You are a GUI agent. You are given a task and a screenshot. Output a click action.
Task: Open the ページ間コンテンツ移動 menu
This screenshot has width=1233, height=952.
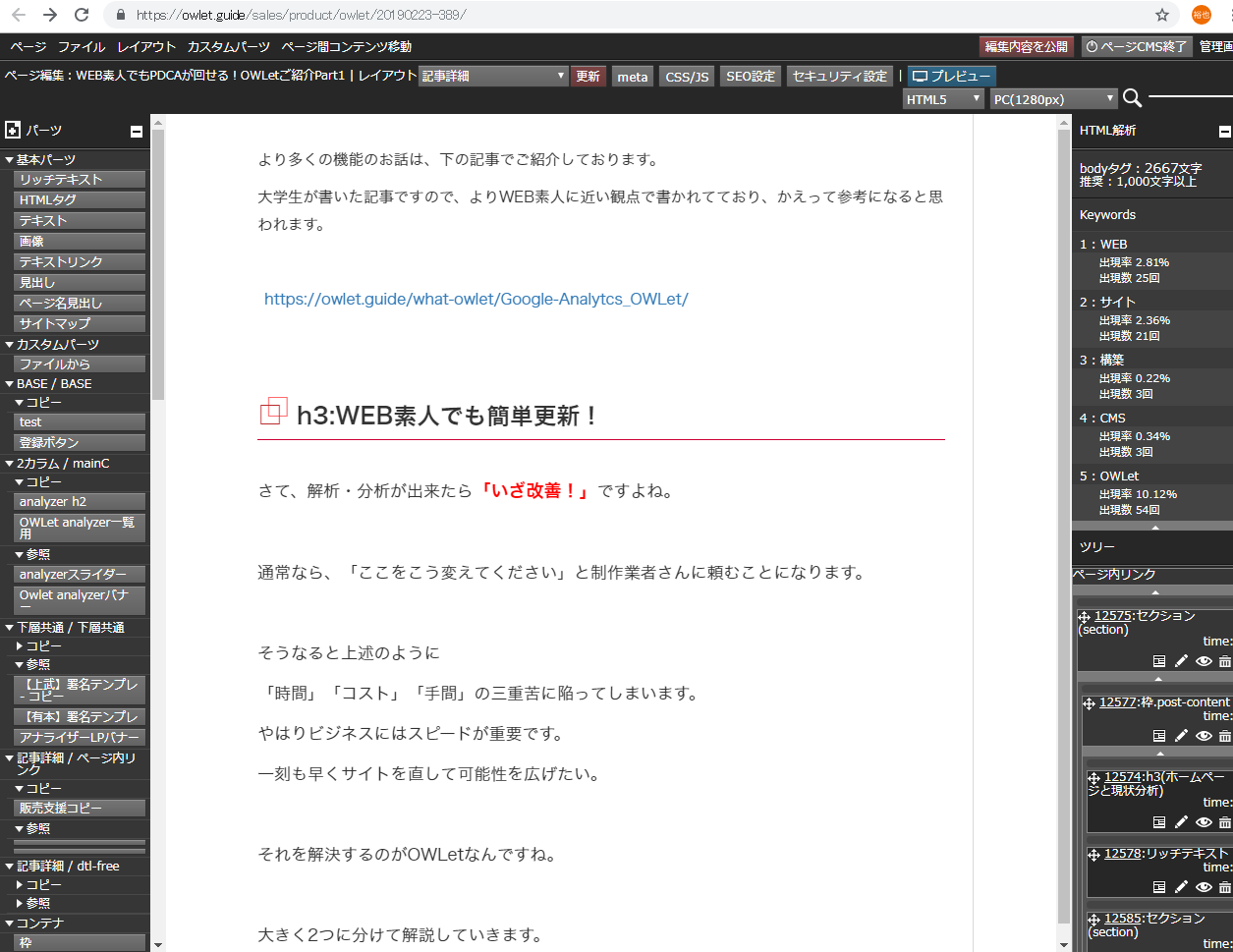click(347, 46)
